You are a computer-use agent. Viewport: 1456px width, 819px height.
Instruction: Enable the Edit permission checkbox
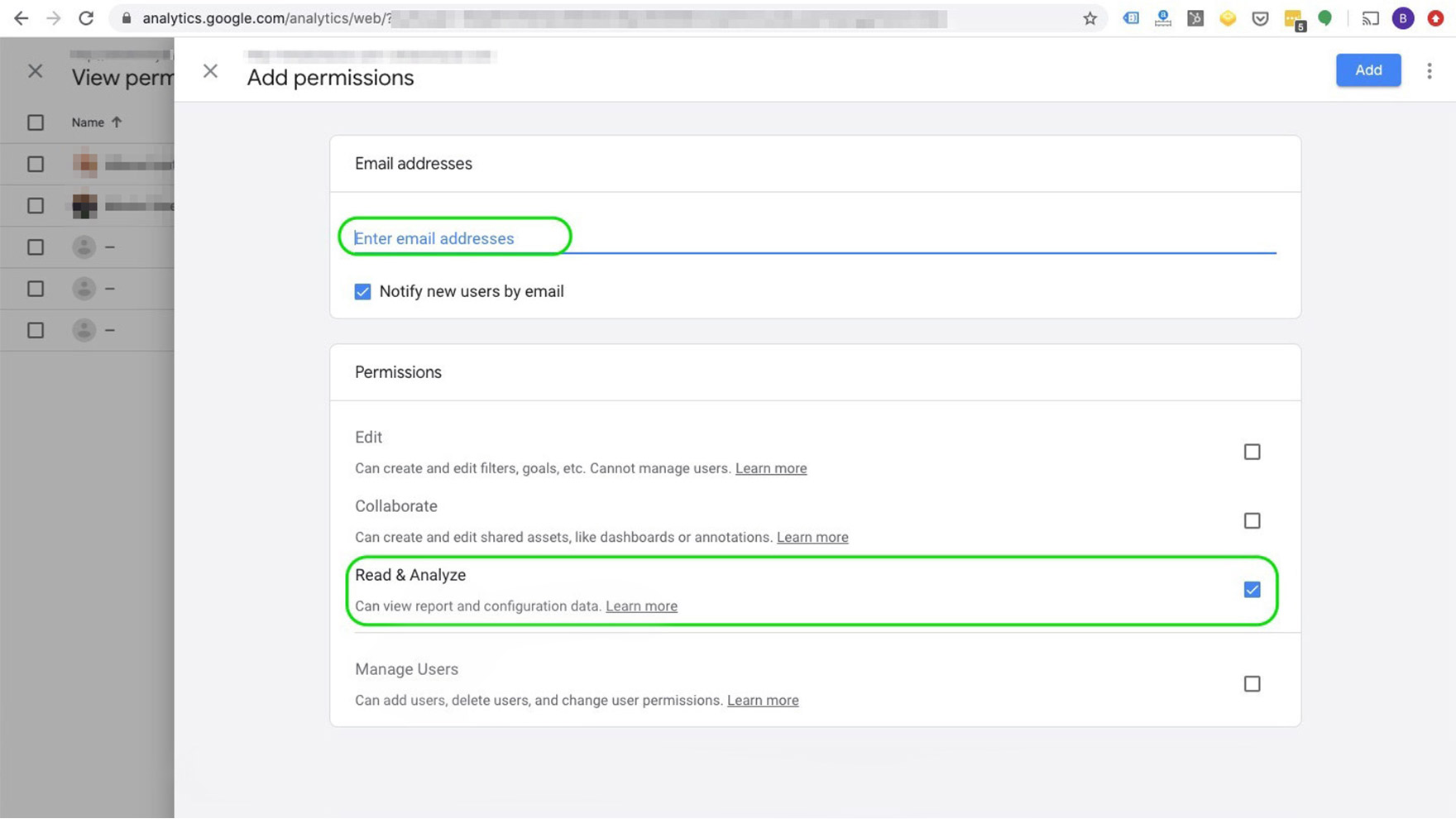[x=1252, y=452]
